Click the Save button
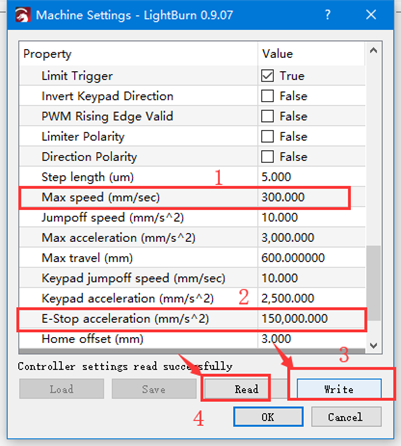The image size is (401, 446). pyautogui.click(x=154, y=389)
